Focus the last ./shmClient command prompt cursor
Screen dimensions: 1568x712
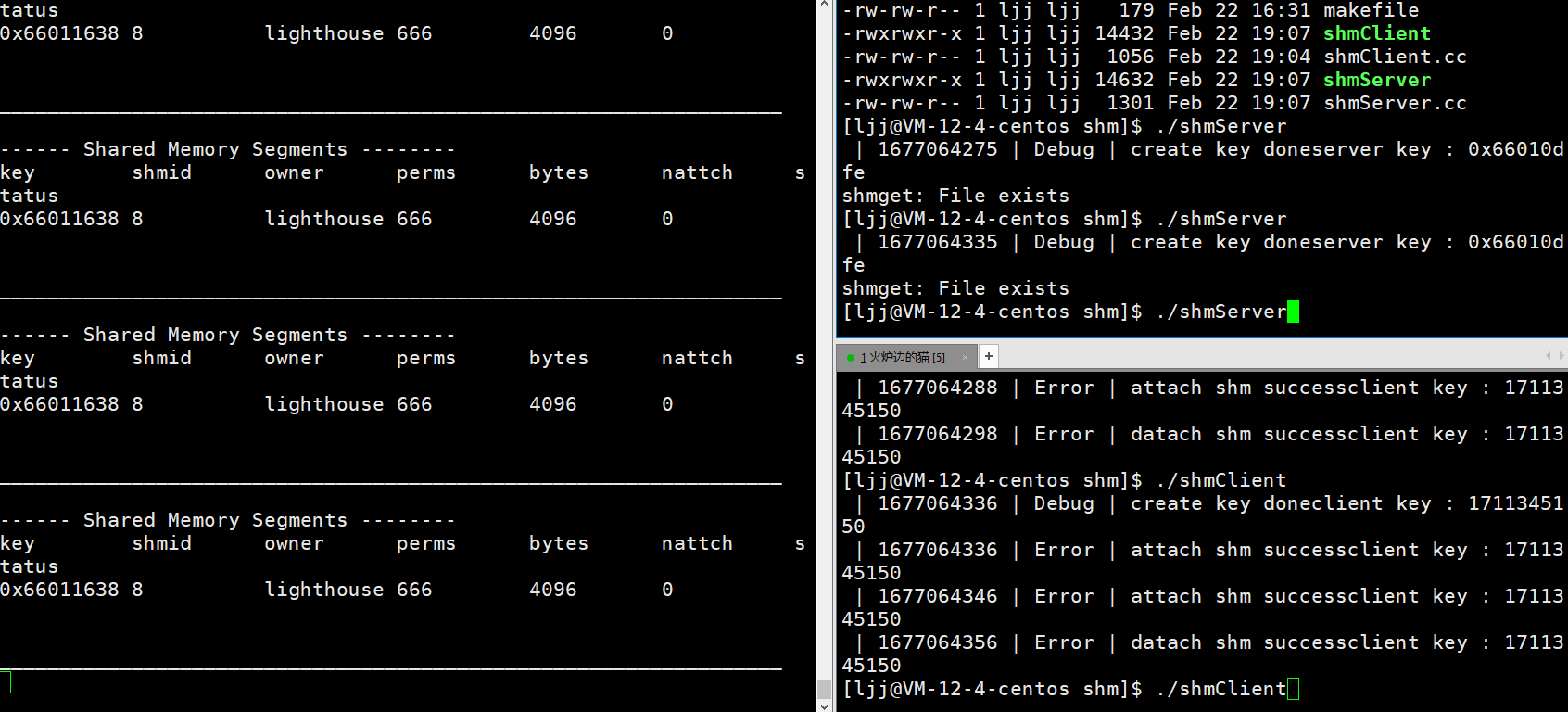(1293, 689)
